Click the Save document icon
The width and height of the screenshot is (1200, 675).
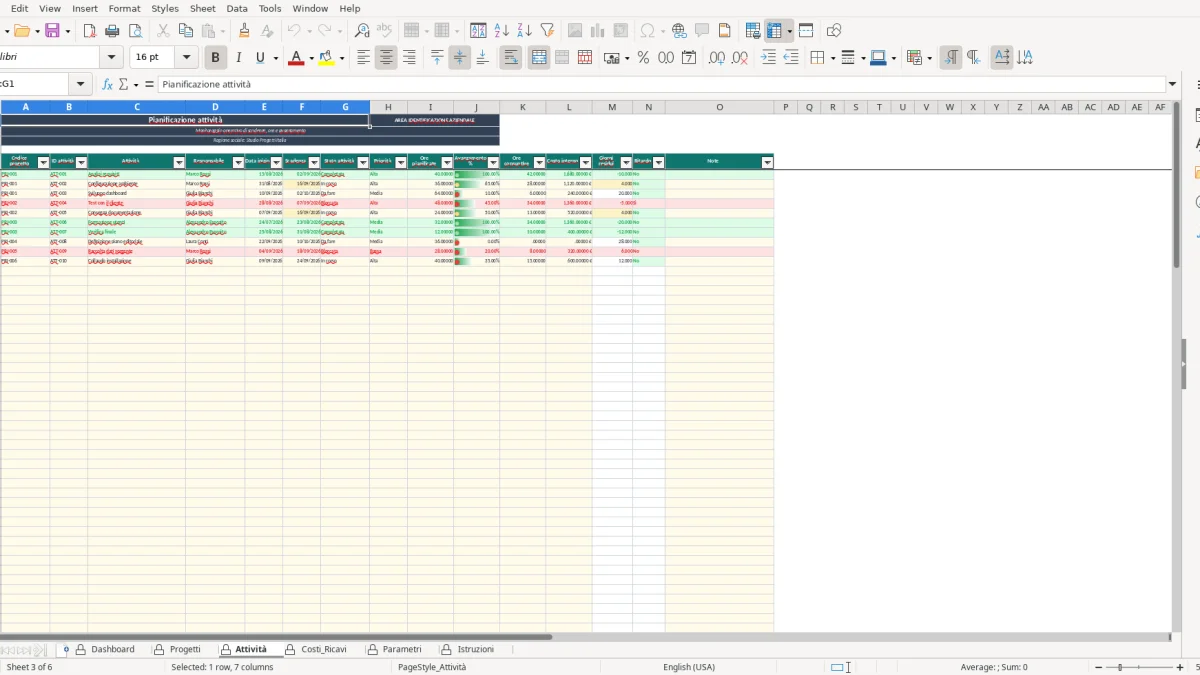52,31
